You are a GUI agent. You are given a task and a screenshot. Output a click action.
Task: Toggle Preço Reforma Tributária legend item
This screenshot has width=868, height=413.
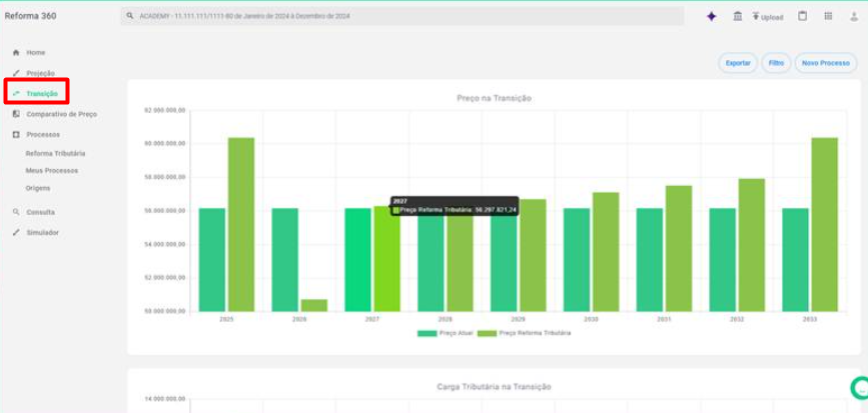tap(524, 333)
